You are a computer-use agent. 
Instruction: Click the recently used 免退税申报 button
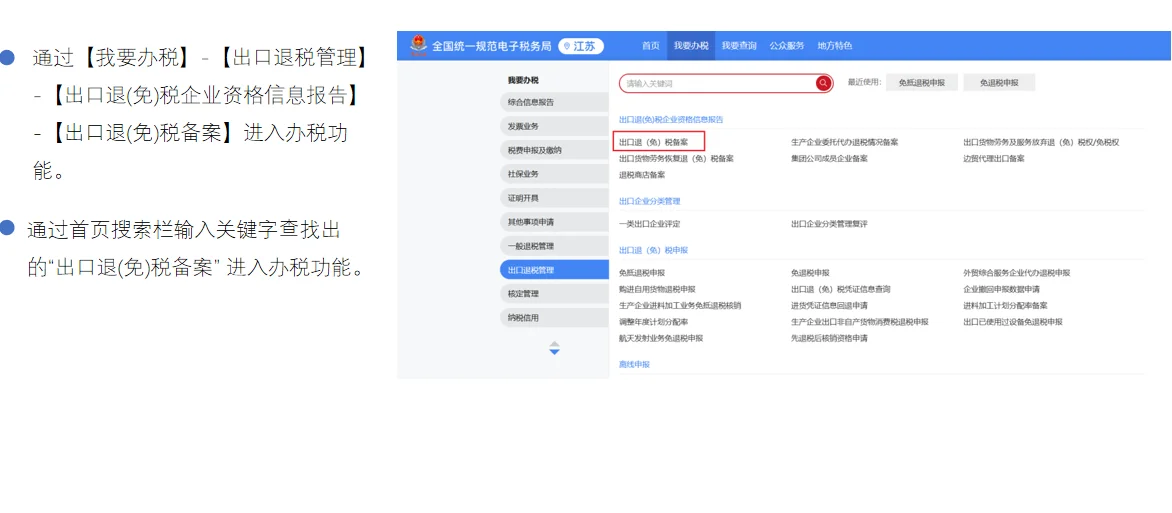[999, 83]
